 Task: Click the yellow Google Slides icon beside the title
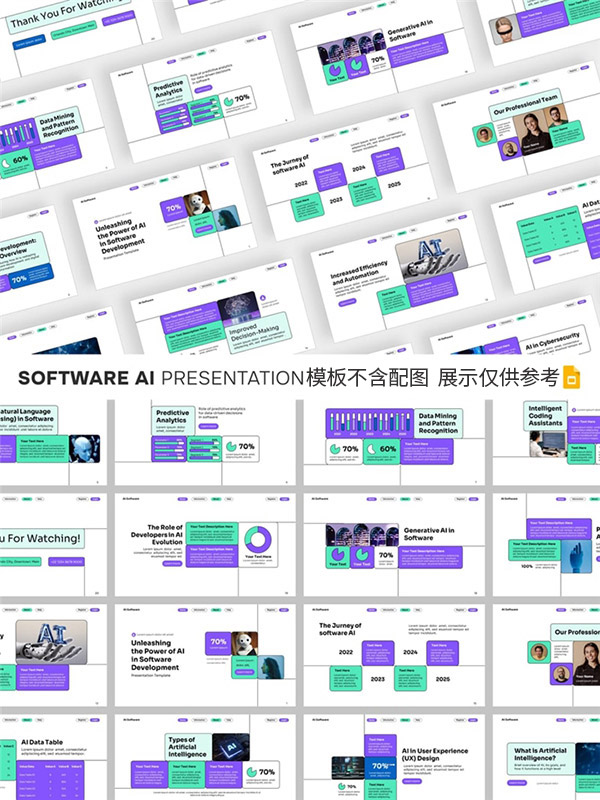tap(571, 378)
